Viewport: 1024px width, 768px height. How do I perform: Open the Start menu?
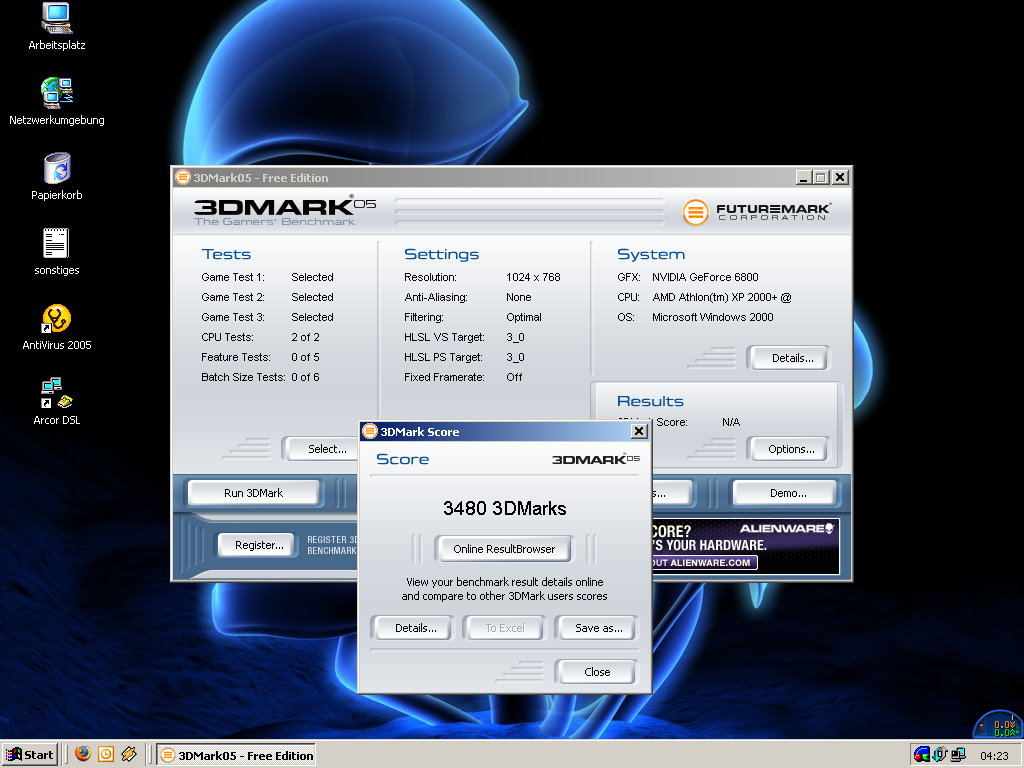point(29,754)
